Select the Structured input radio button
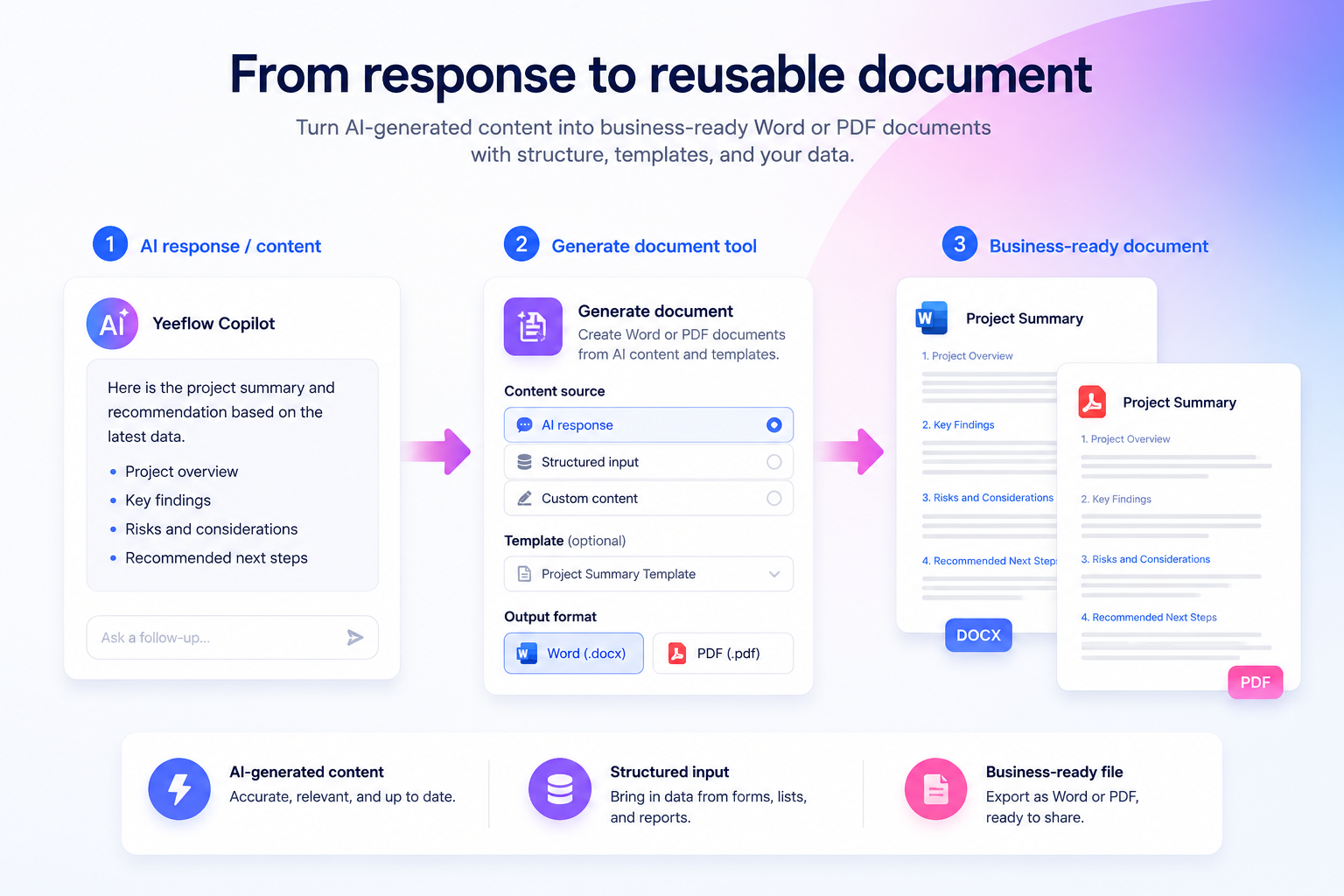The height and width of the screenshot is (896, 1344). (x=773, y=462)
